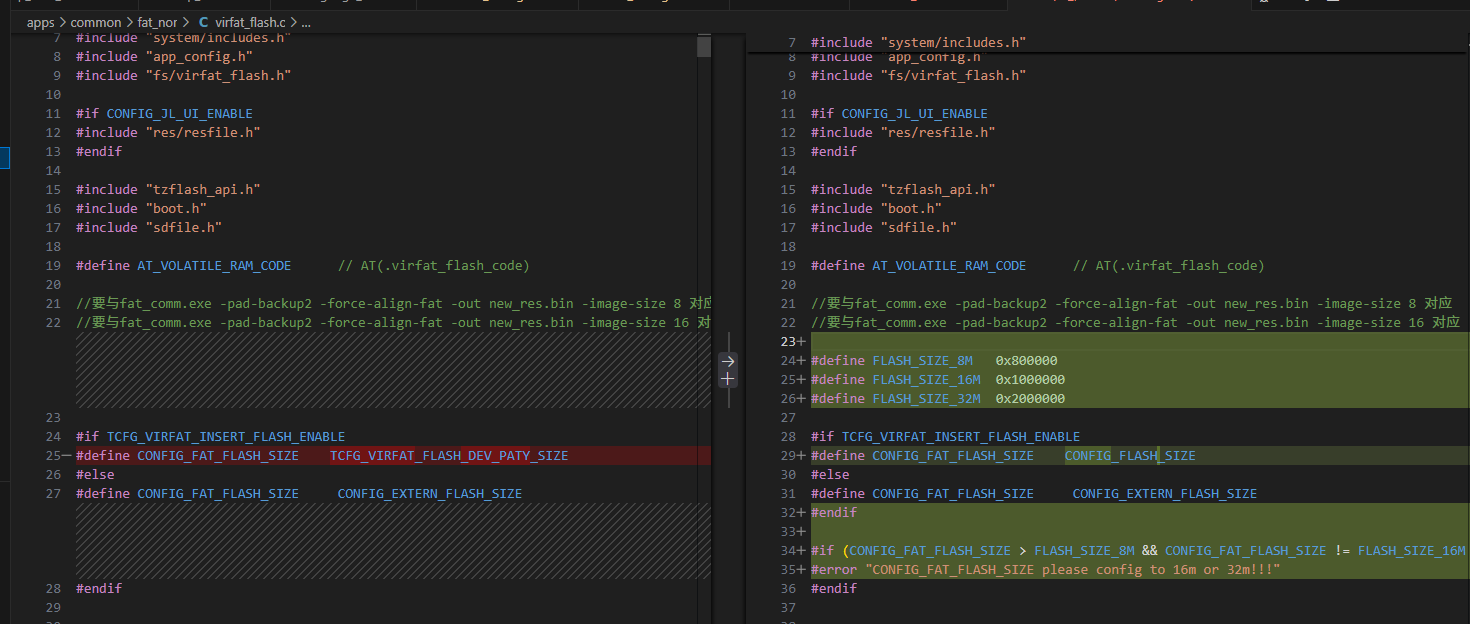Click #endif on left pane line 28
The width and height of the screenshot is (1470, 624).
(x=99, y=588)
